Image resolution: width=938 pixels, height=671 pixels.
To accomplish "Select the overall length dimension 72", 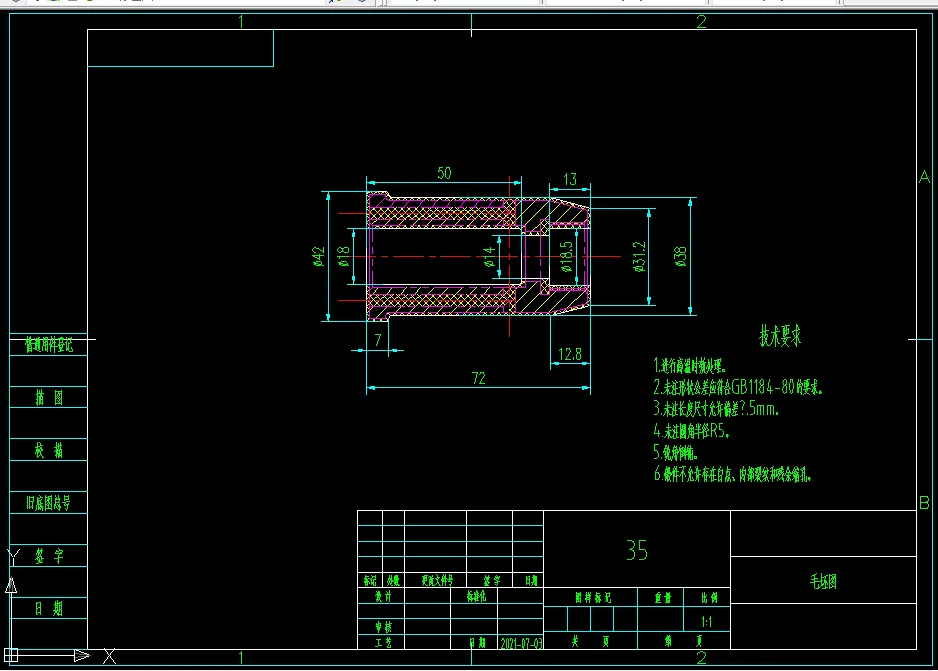I will pyautogui.click(x=479, y=378).
